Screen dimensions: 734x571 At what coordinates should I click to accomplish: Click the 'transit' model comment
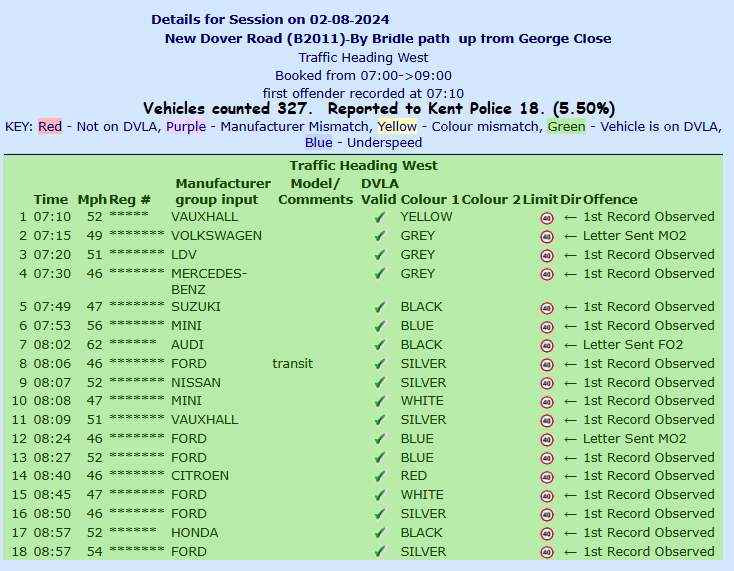pyautogui.click(x=293, y=364)
